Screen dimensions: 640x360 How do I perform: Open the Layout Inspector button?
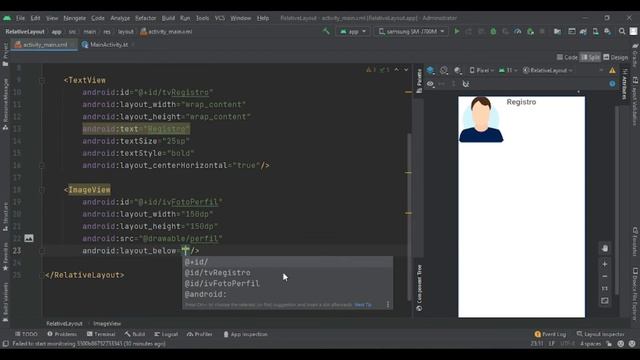(x=601, y=334)
